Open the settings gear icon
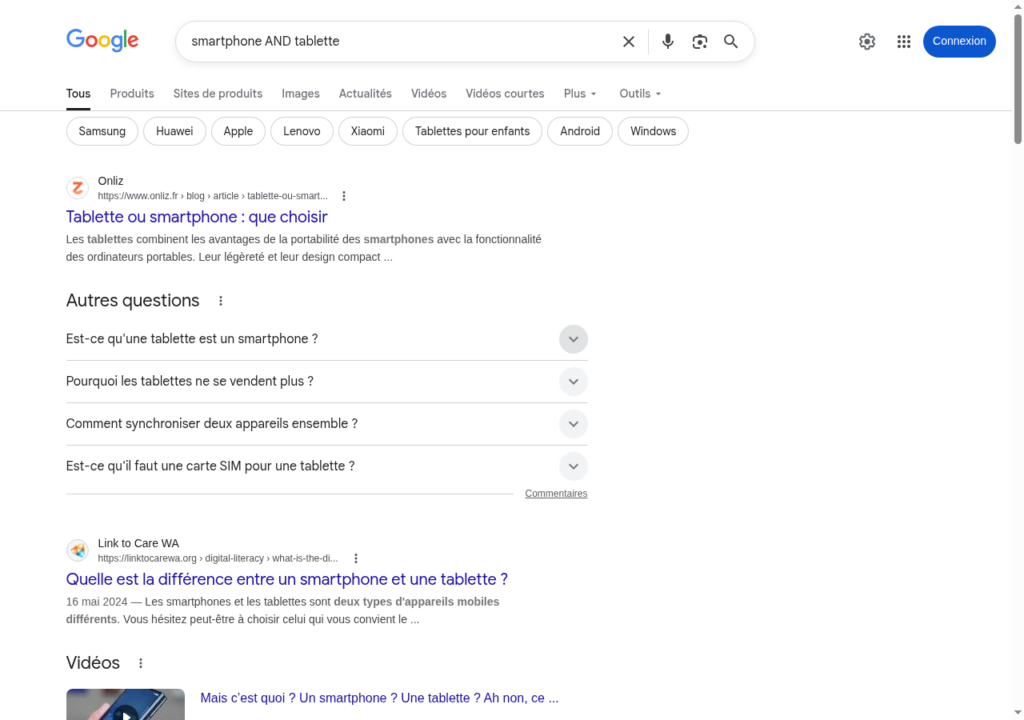Image resolution: width=1024 pixels, height=720 pixels. (x=867, y=42)
